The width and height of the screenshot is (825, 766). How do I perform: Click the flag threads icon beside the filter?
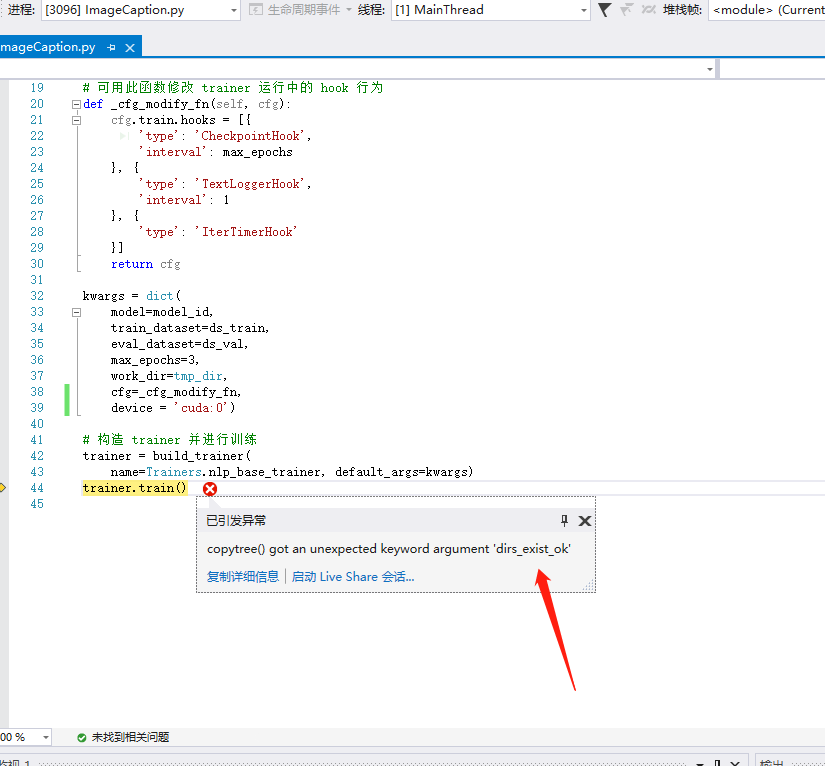tap(626, 10)
